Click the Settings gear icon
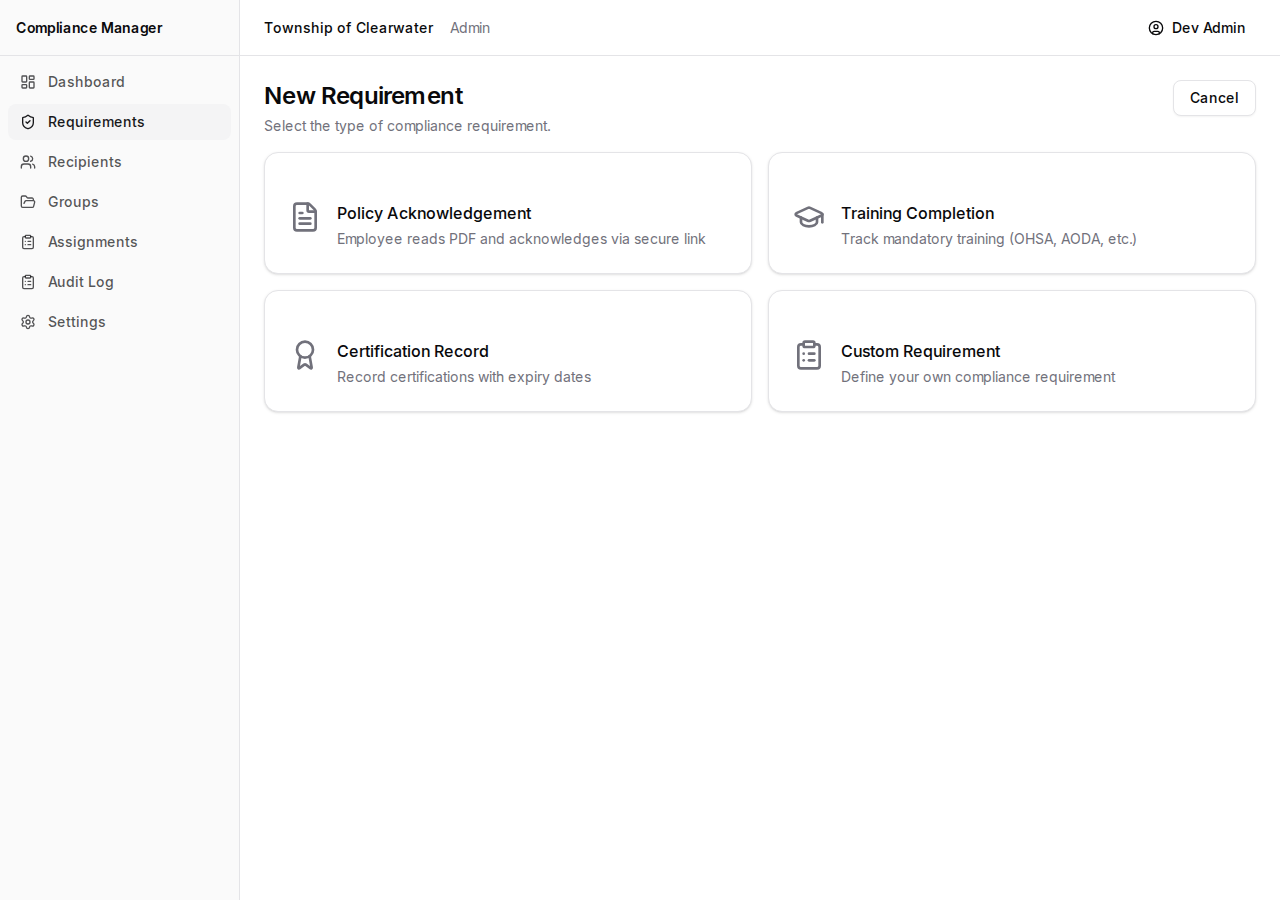Image resolution: width=1280 pixels, height=900 pixels. pos(28,322)
